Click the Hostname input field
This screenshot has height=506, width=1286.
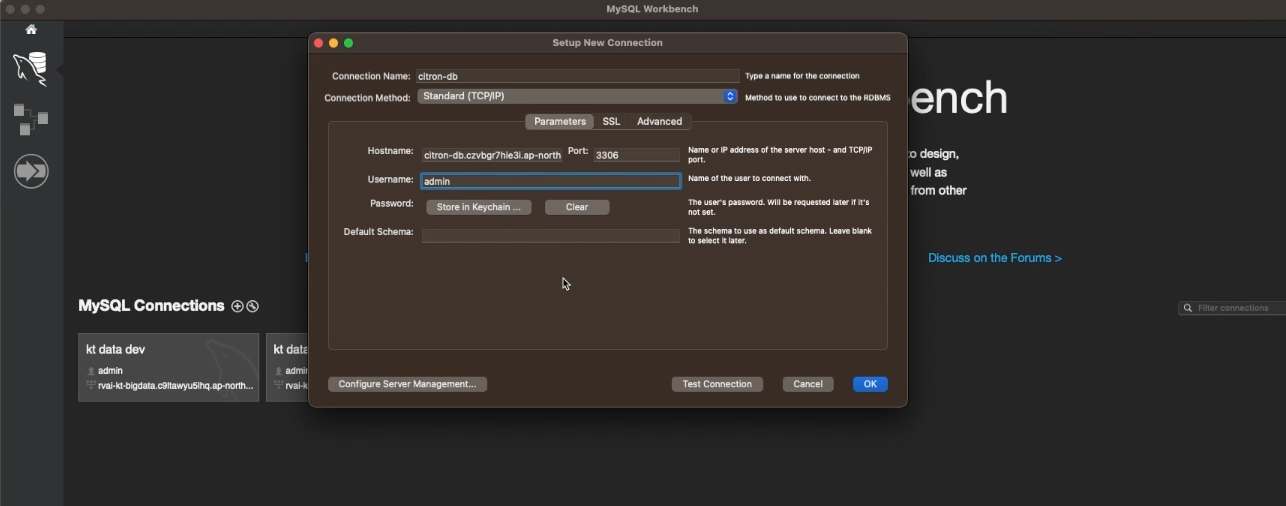pos(492,155)
